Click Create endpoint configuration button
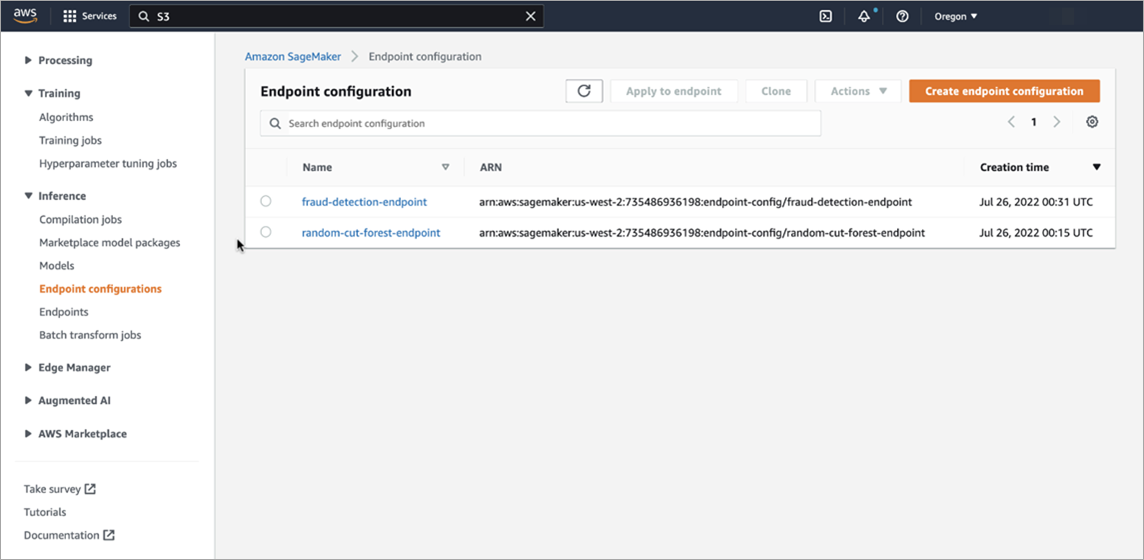1144x560 pixels. tap(1005, 91)
